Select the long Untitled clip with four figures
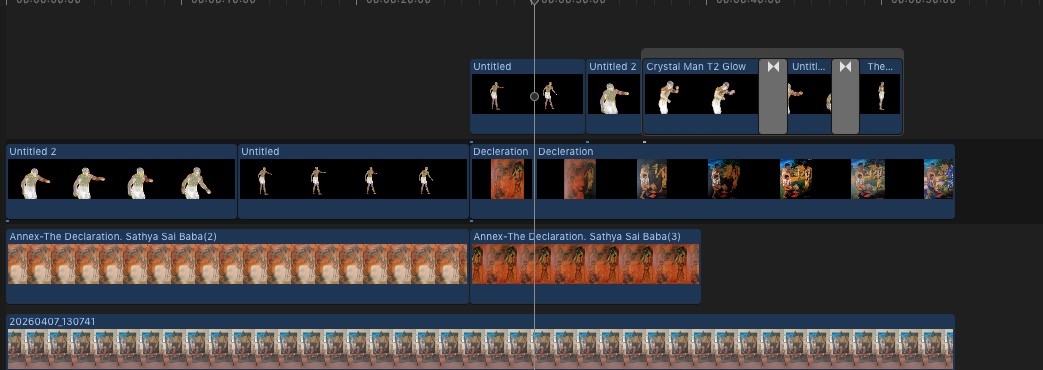The width and height of the screenshot is (1043, 370). pos(353,182)
